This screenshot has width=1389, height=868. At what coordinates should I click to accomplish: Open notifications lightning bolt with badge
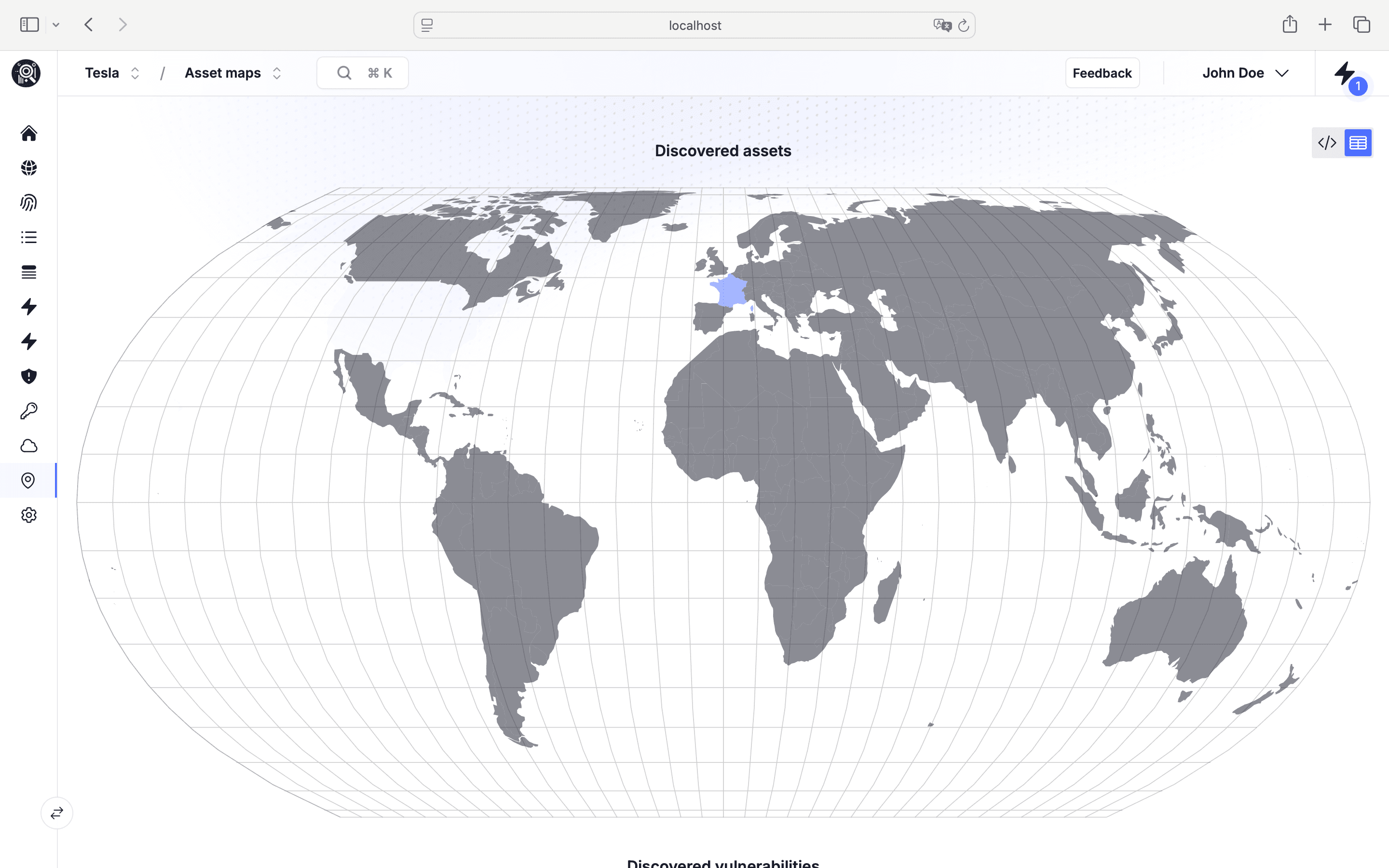coord(1347,75)
